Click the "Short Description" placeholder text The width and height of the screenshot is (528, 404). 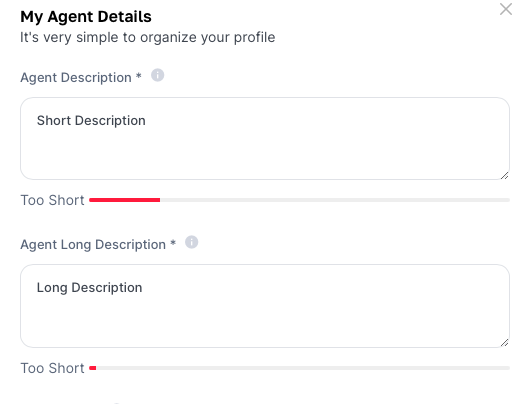pyautogui.click(x=91, y=121)
